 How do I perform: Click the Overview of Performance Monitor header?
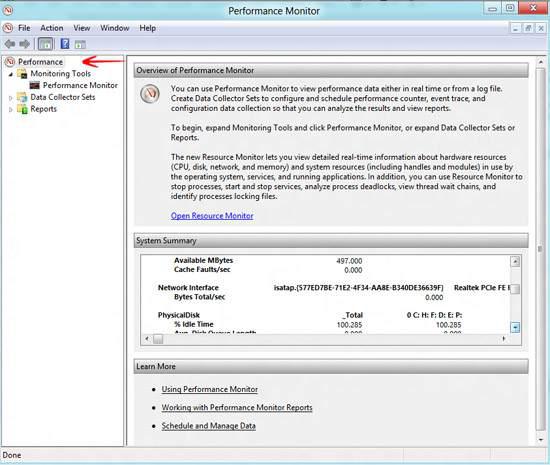(331, 70)
